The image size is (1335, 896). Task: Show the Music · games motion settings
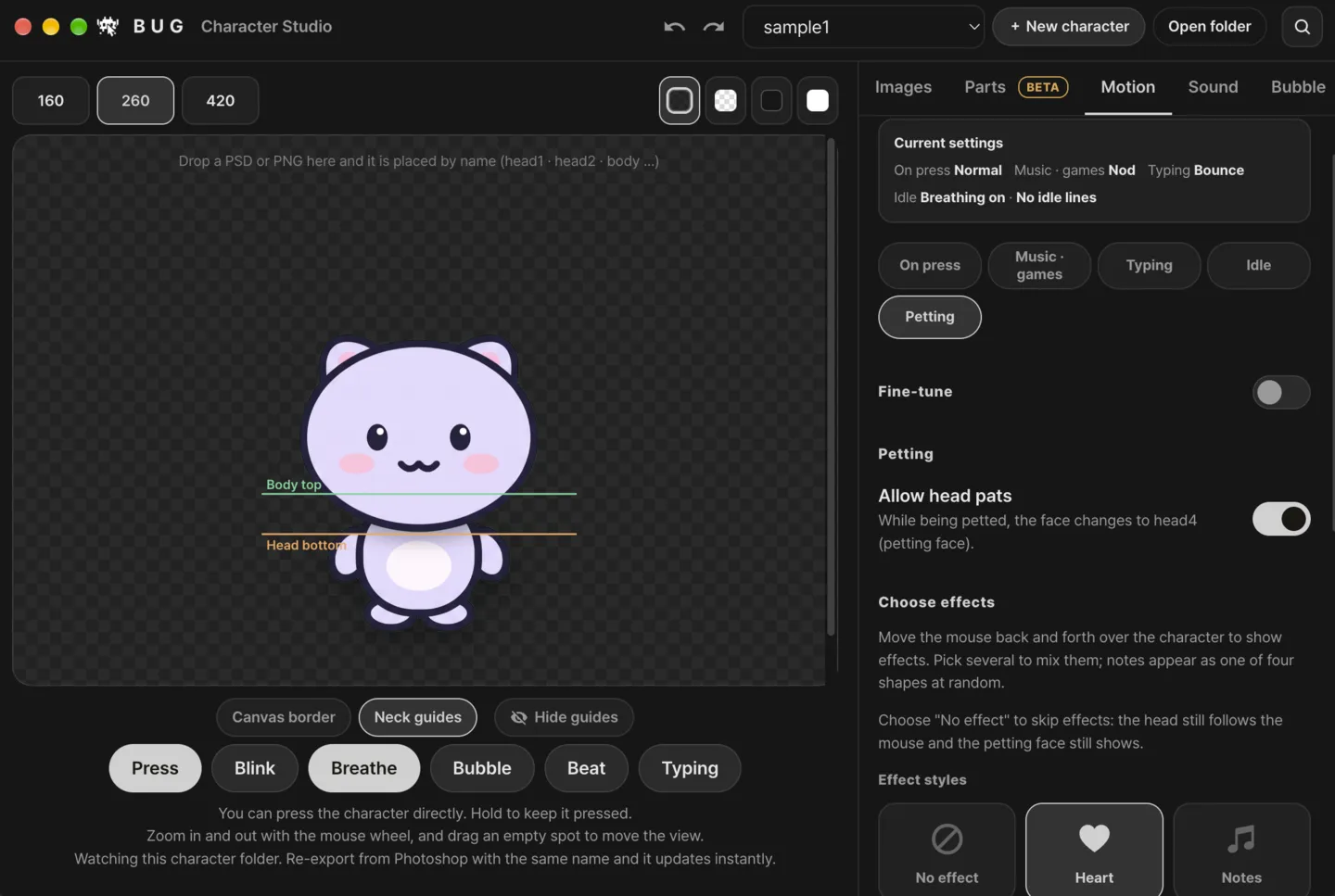(1039, 265)
